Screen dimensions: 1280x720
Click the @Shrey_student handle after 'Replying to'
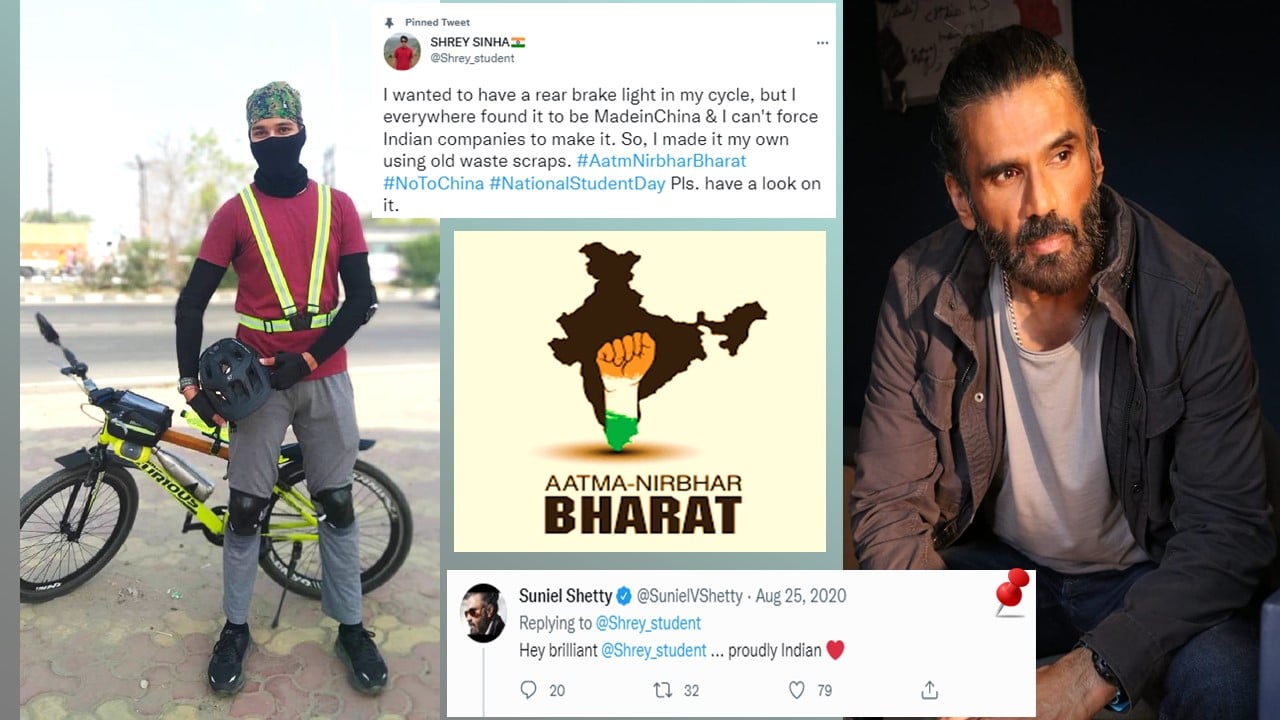point(648,623)
